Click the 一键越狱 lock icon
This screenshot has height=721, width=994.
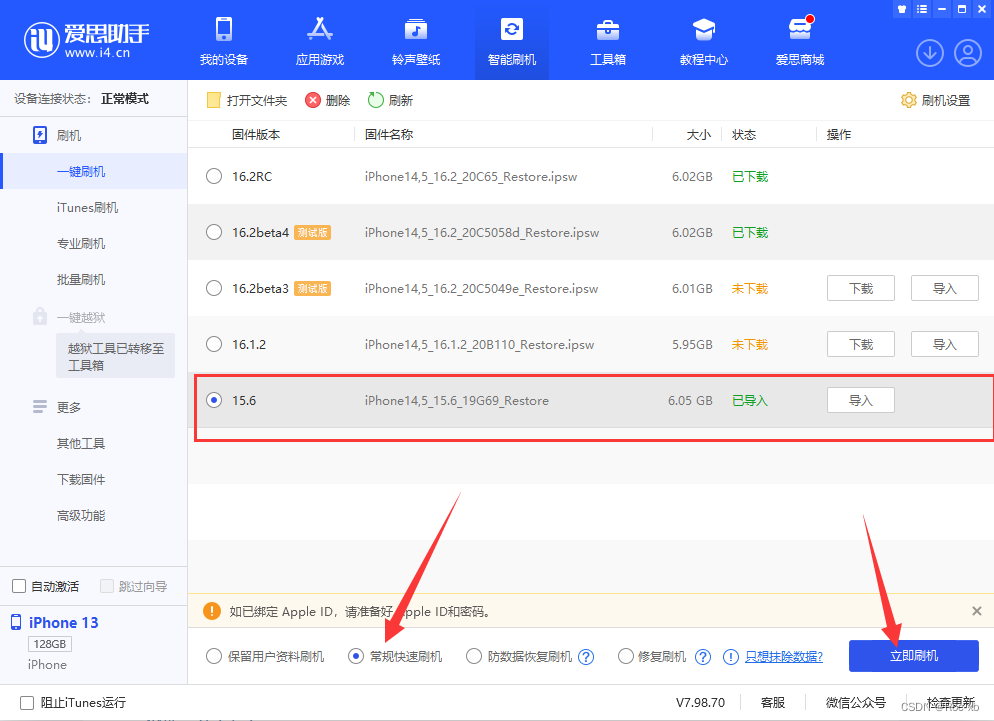tap(40, 316)
